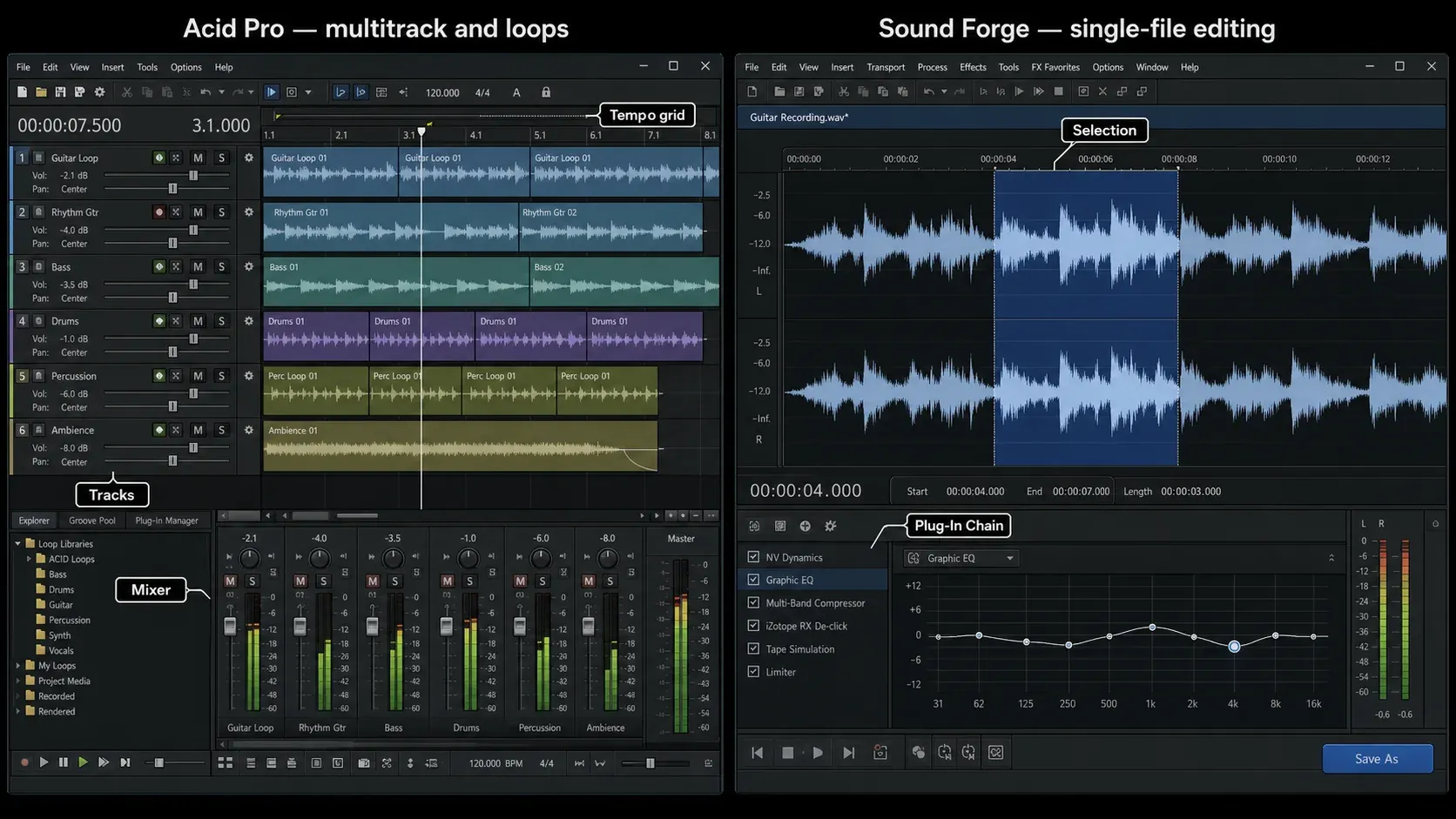The width and height of the screenshot is (1456, 819).
Task: Click the lock icon in Acid Pro toolbar
Action: click(546, 92)
